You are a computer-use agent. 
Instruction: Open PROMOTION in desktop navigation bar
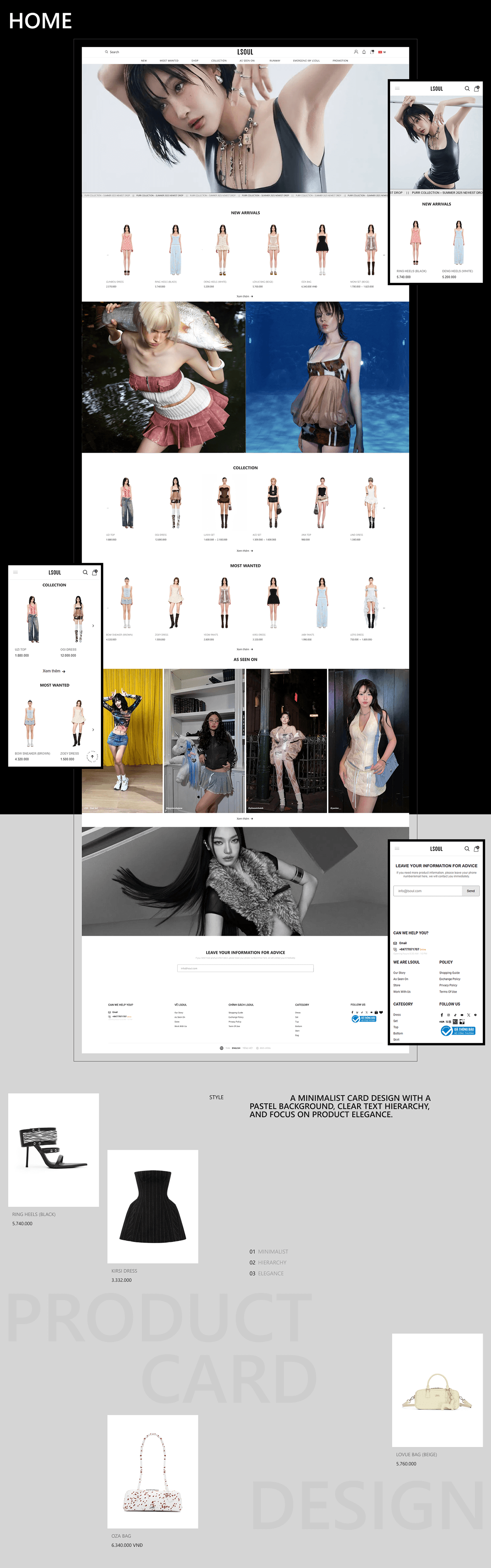click(341, 61)
